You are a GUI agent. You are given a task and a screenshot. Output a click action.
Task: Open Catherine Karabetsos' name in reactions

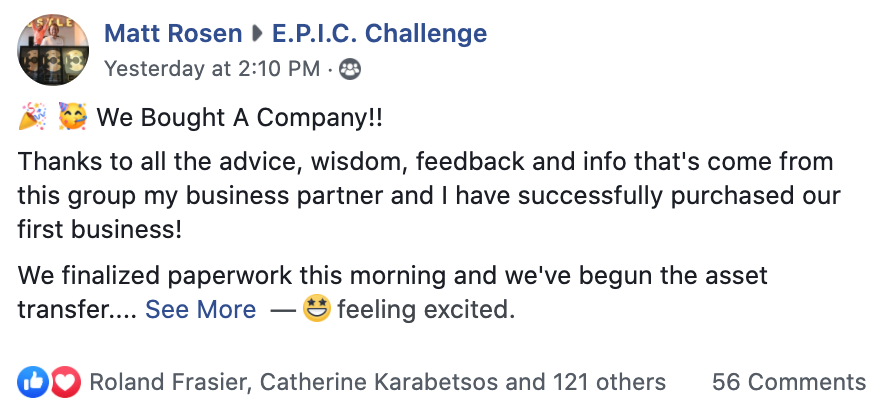click(372, 381)
